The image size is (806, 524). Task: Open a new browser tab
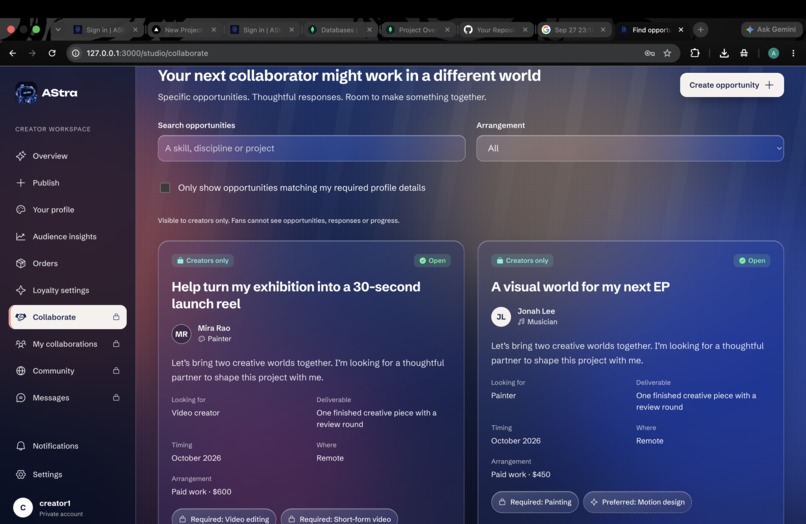point(700,30)
